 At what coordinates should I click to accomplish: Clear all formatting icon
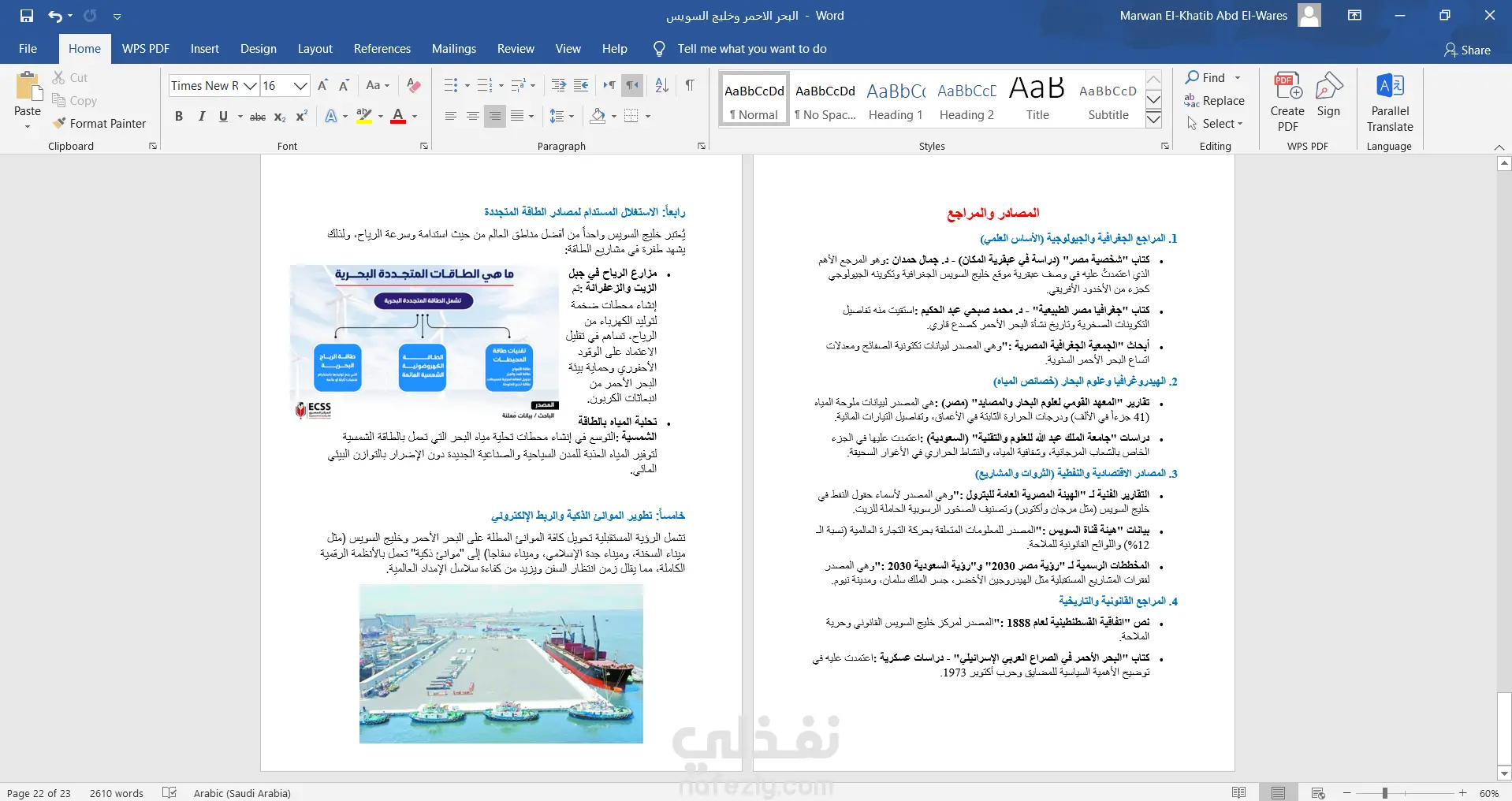click(x=413, y=85)
